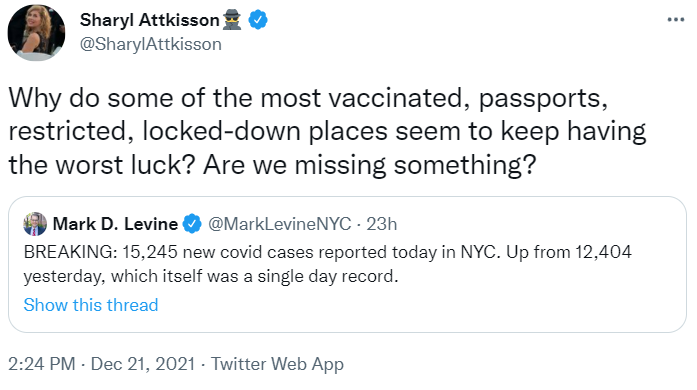Click the 2:24 PM tweet time
This screenshot has height=390, width=697.
[x=42, y=364]
